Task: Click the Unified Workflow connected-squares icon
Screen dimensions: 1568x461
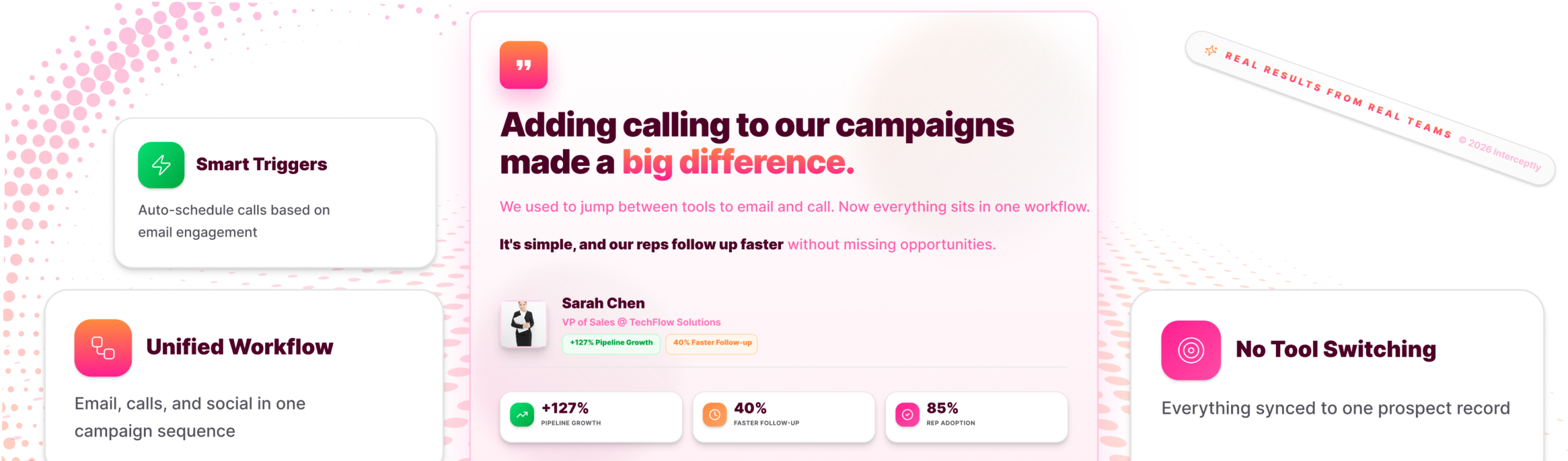Action: 103,347
